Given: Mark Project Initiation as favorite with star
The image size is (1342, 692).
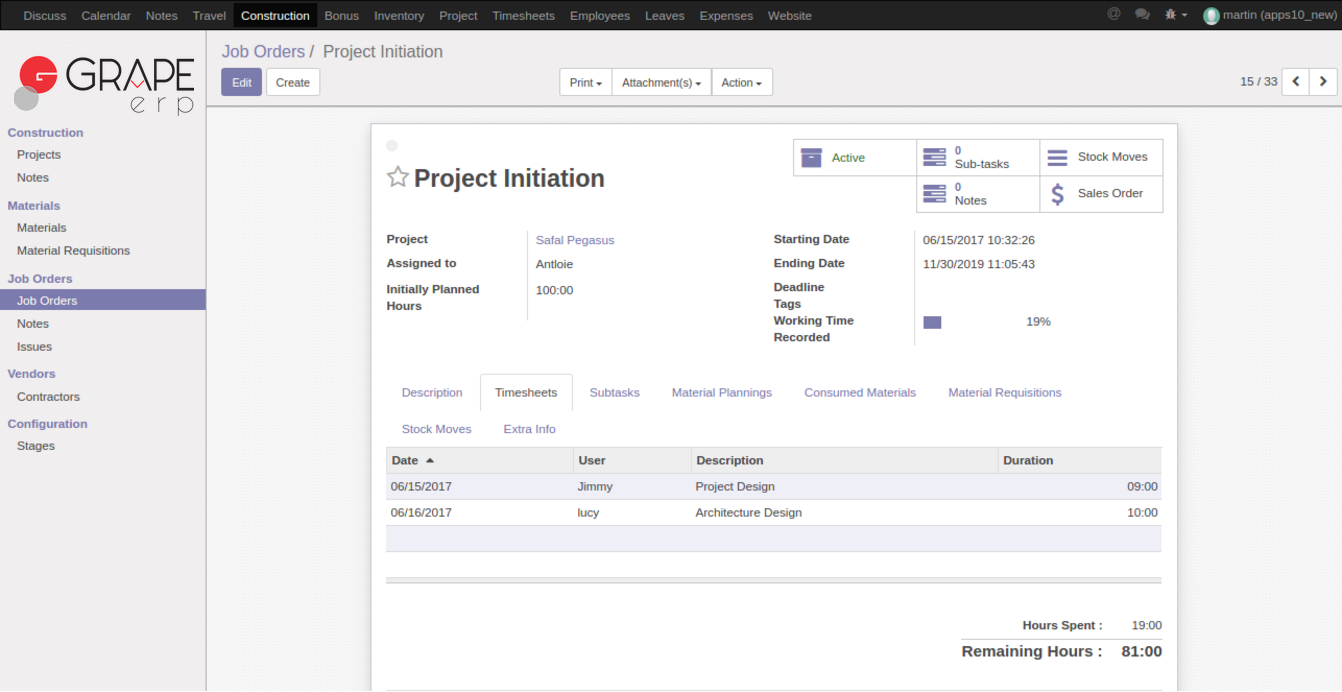Looking at the screenshot, I should coord(398,178).
